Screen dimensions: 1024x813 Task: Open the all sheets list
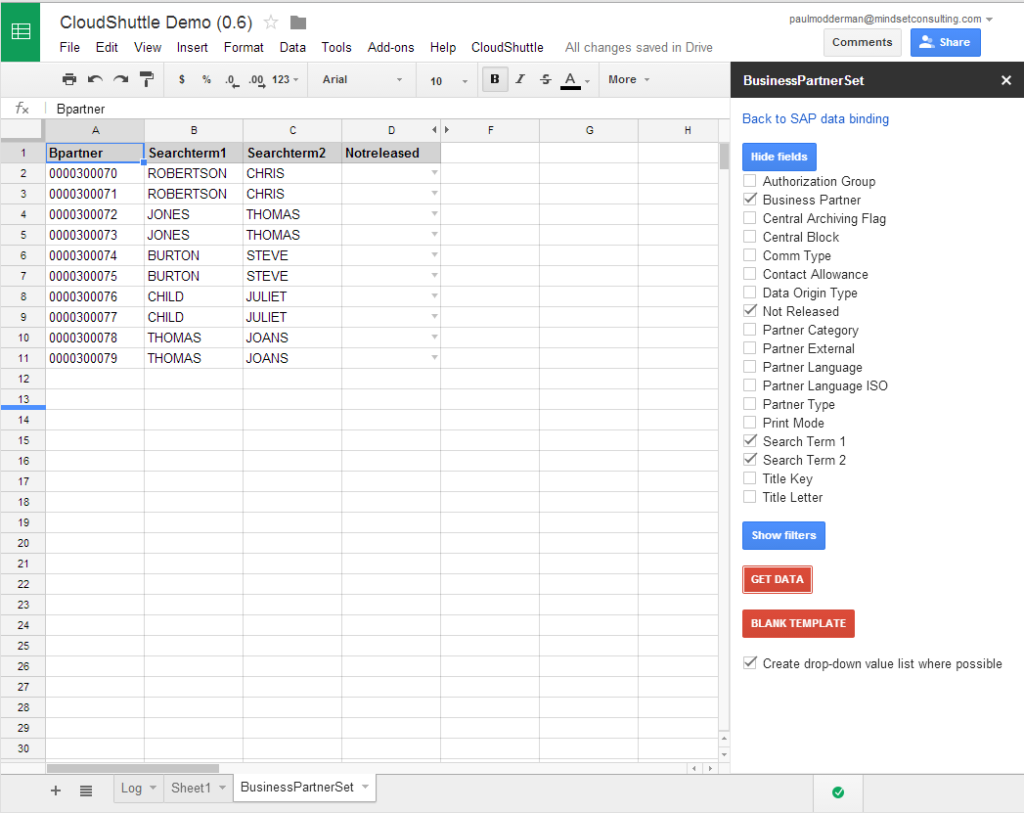click(86, 791)
